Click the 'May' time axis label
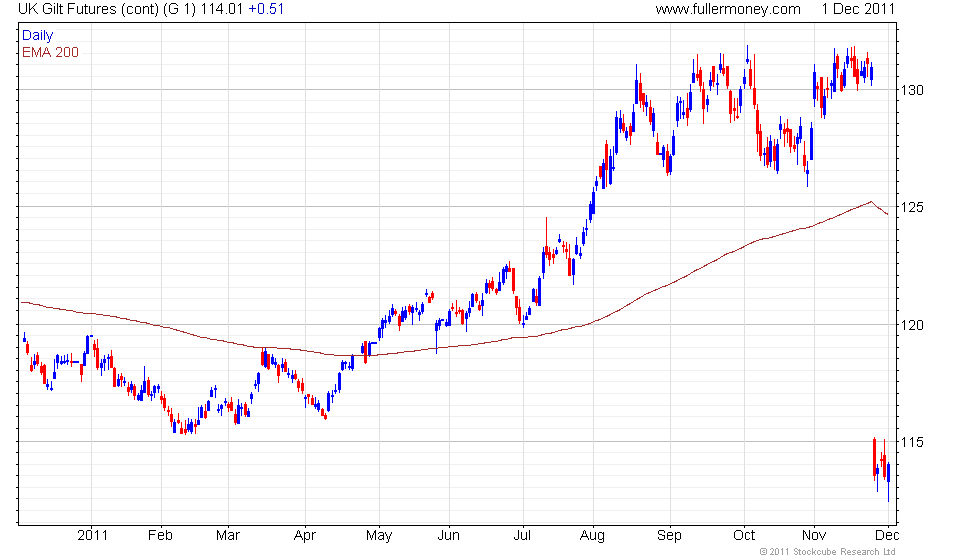 click(379, 536)
